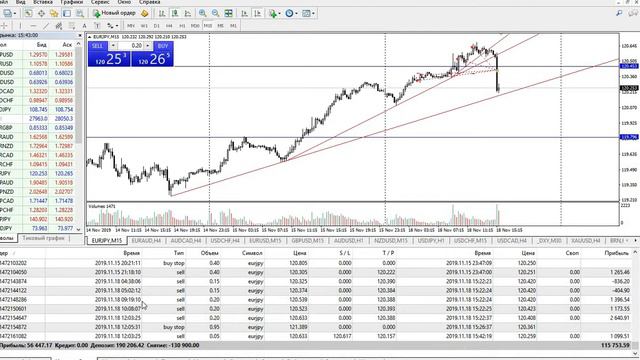The image size is (640, 360).
Task: Toggle the D1 timeframe button
Action: pyautogui.click(x=157, y=26)
